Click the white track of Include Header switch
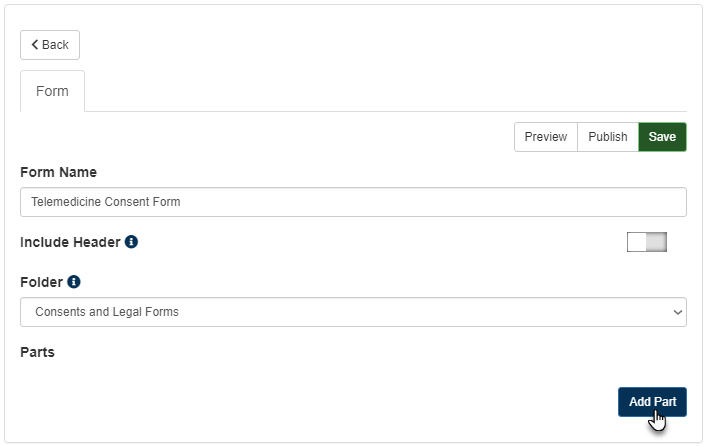 coord(636,242)
